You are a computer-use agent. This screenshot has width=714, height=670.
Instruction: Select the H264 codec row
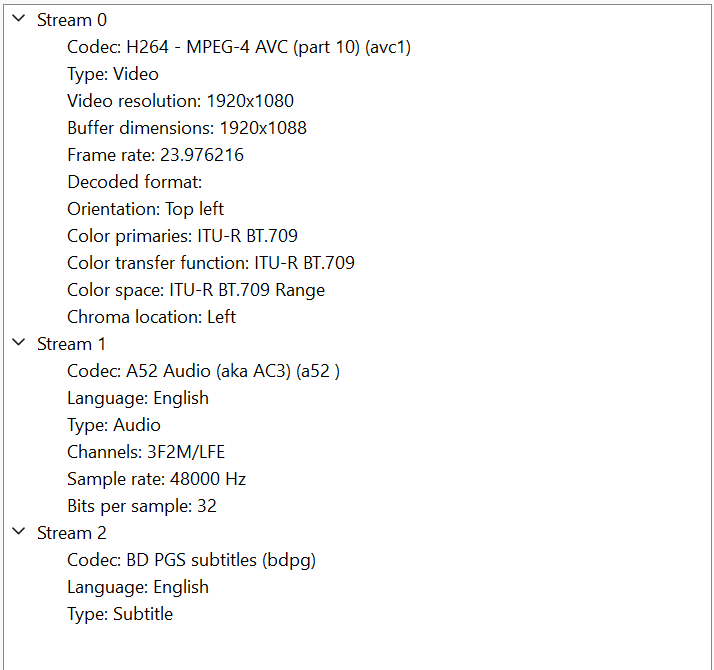pyautogui.click(x=239, y=47)
